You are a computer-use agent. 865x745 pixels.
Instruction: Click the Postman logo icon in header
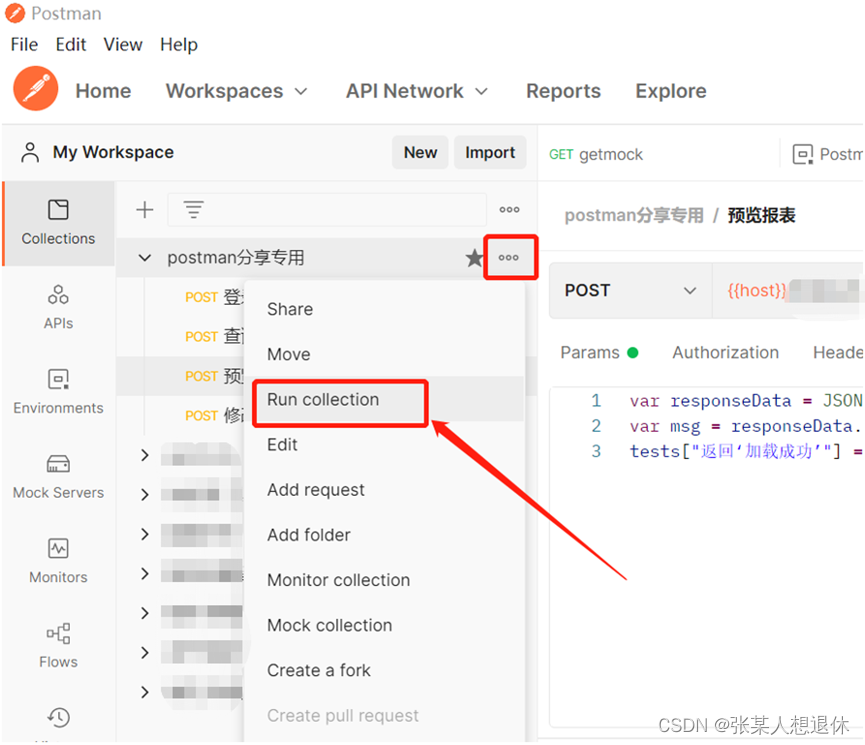click(x=36, y=89)
